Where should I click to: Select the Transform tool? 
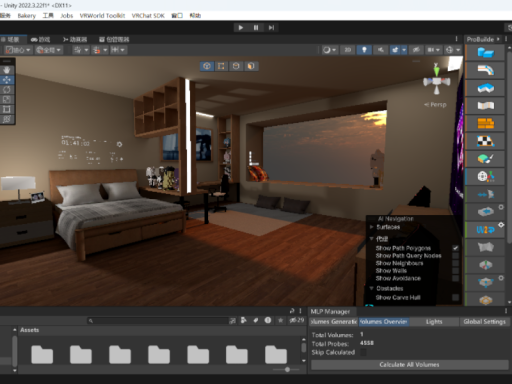[x=7, y=119]
